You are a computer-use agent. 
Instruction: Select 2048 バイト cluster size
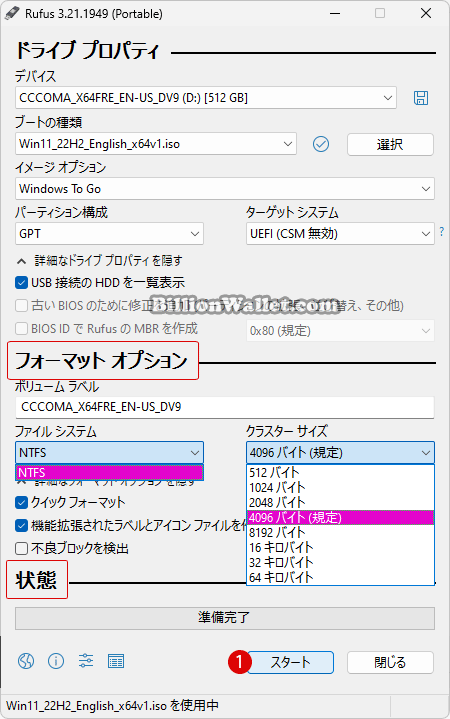point(340,503)
